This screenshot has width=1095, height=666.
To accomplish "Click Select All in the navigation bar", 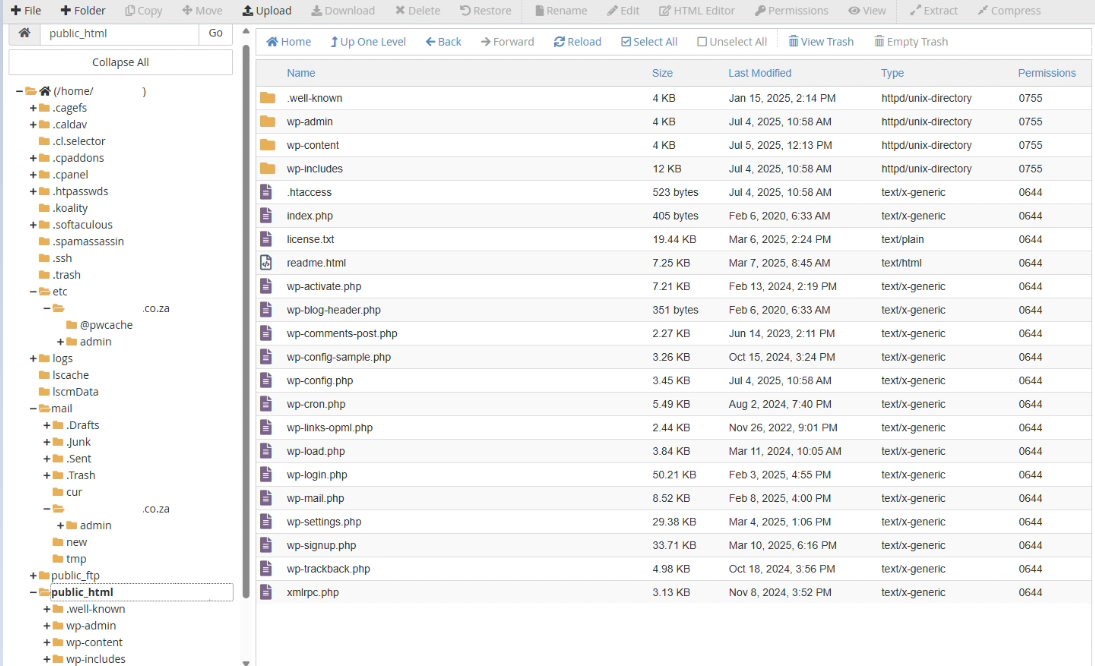I will click(x=648, y=41).
